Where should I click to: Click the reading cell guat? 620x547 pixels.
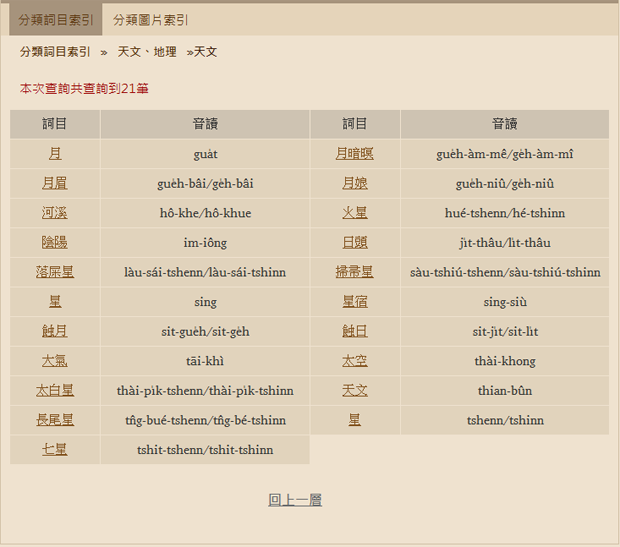(x=205, y=154)
